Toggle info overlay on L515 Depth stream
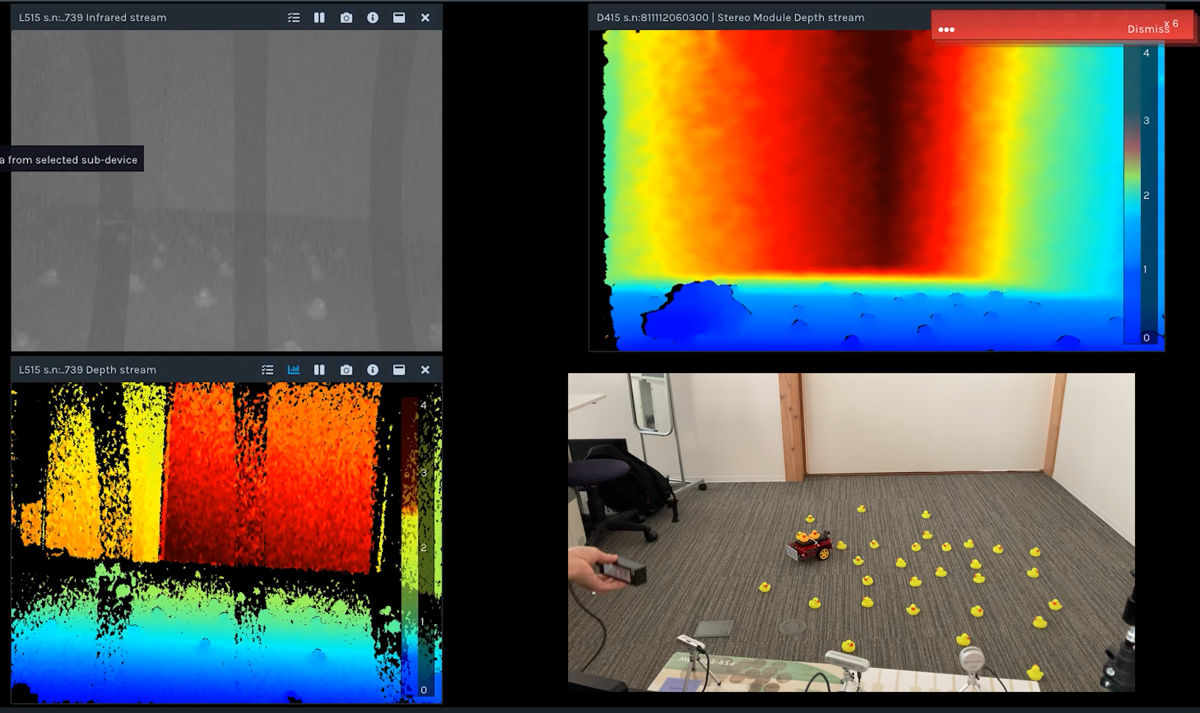 click(x=372, y=370)
